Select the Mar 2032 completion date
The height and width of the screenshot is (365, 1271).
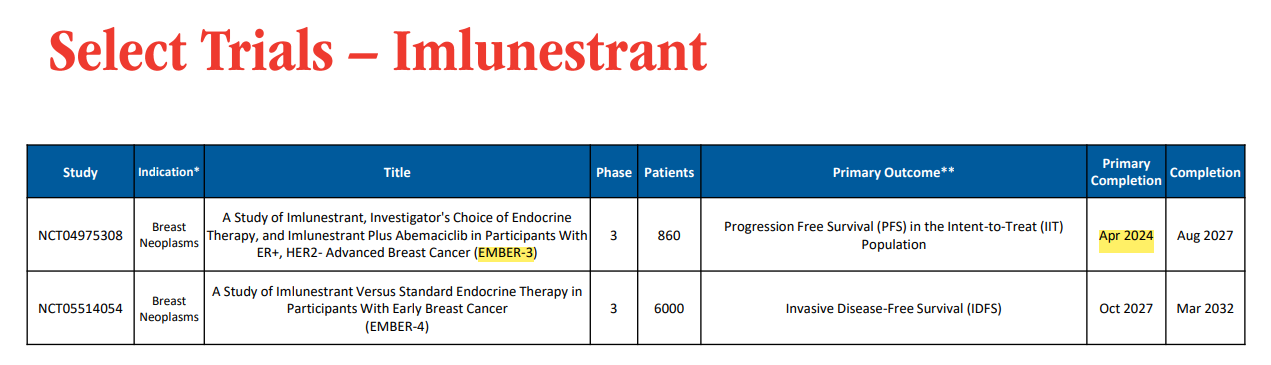coord(1205,309)
